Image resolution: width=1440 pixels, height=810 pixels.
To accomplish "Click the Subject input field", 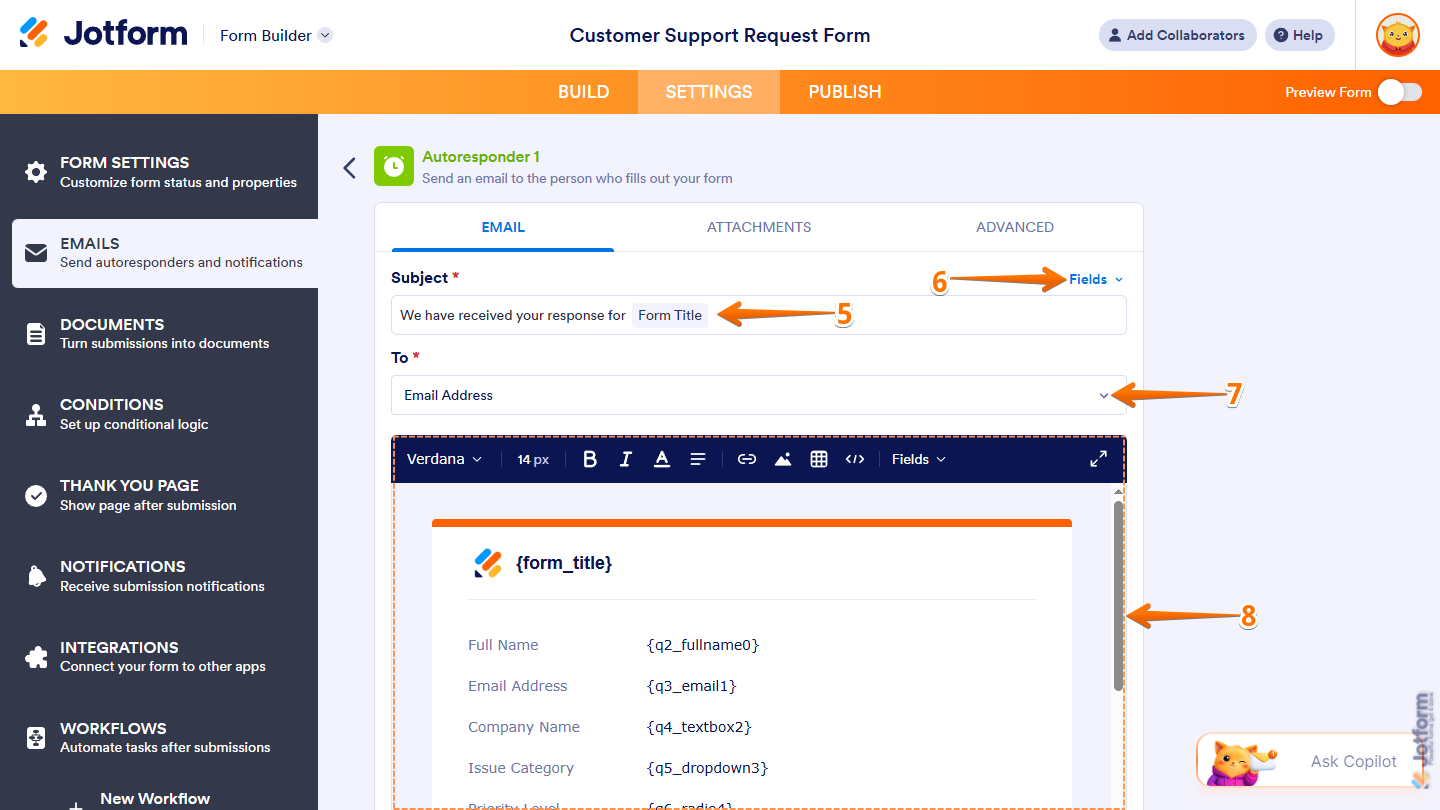I will coord(758,315).
